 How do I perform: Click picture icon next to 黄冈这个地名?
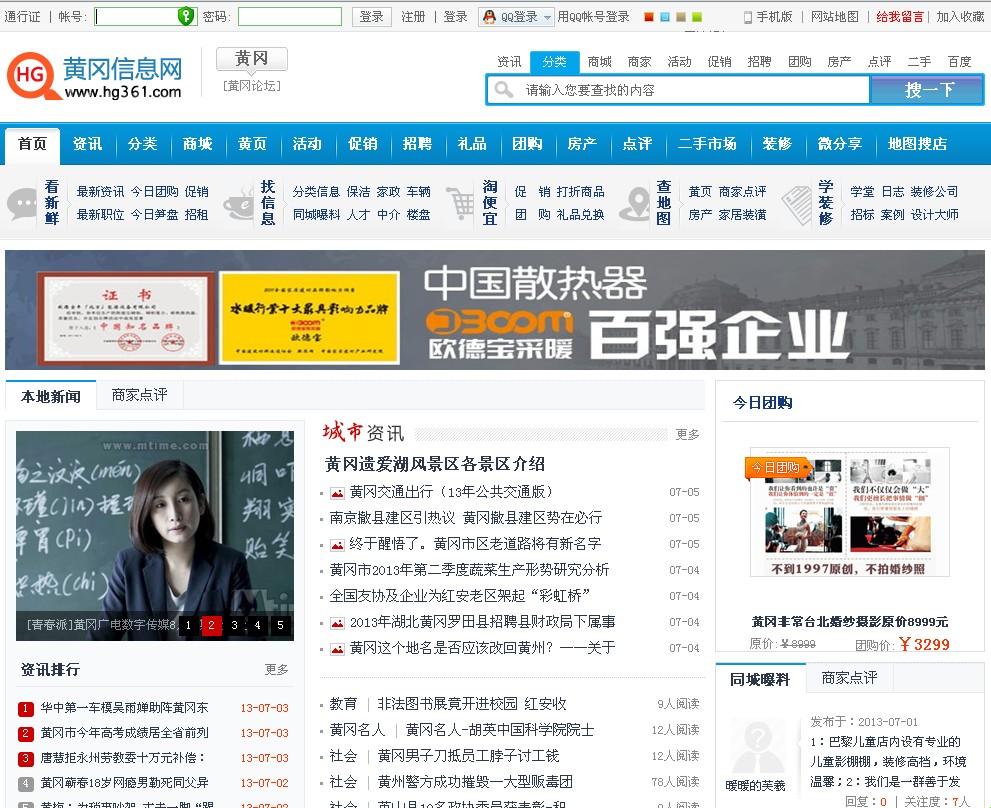pyautogui.click(x=337, y=649)
